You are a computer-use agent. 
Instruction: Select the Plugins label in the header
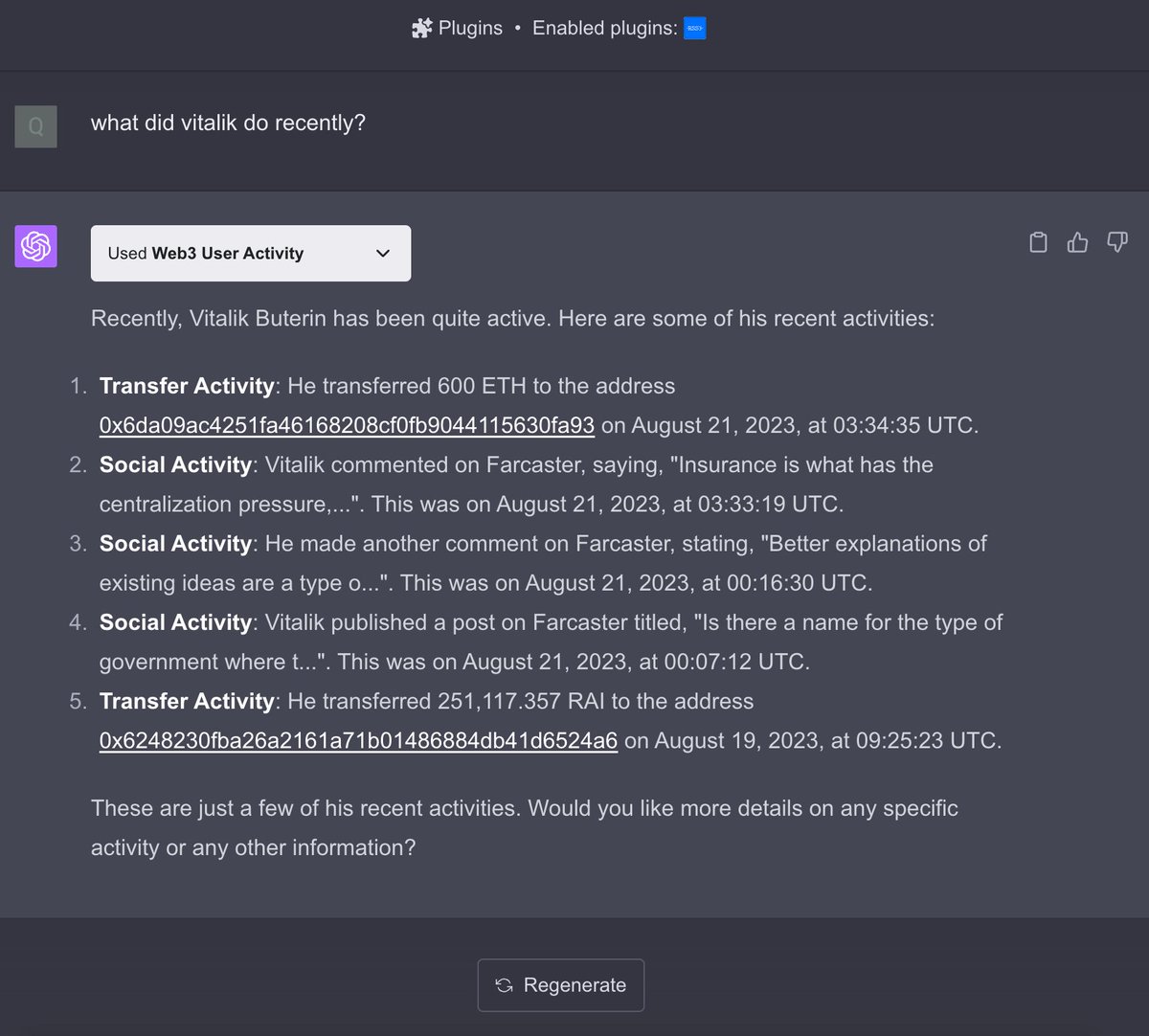click(470, 29)
